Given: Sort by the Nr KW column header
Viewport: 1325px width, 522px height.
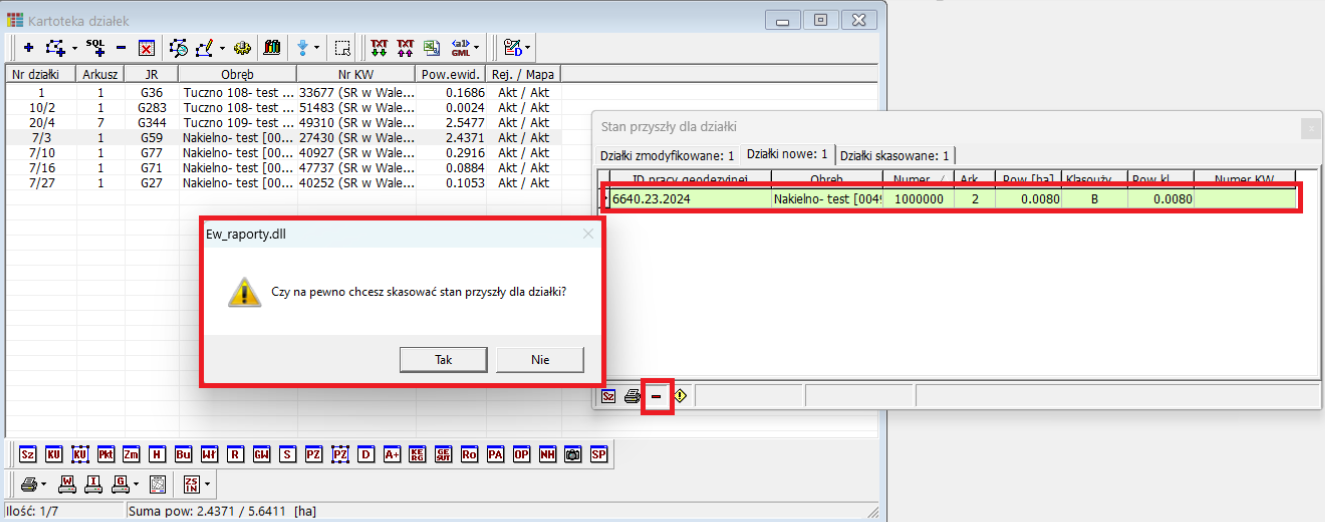Looking at the screenshot, I should (356, 74).
